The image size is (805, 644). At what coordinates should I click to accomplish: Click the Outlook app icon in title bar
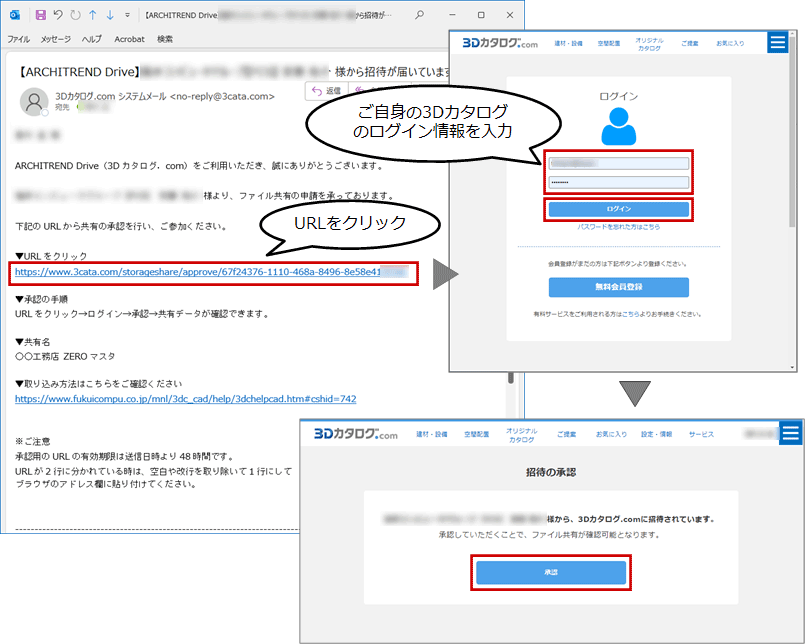tap(15, 15)
